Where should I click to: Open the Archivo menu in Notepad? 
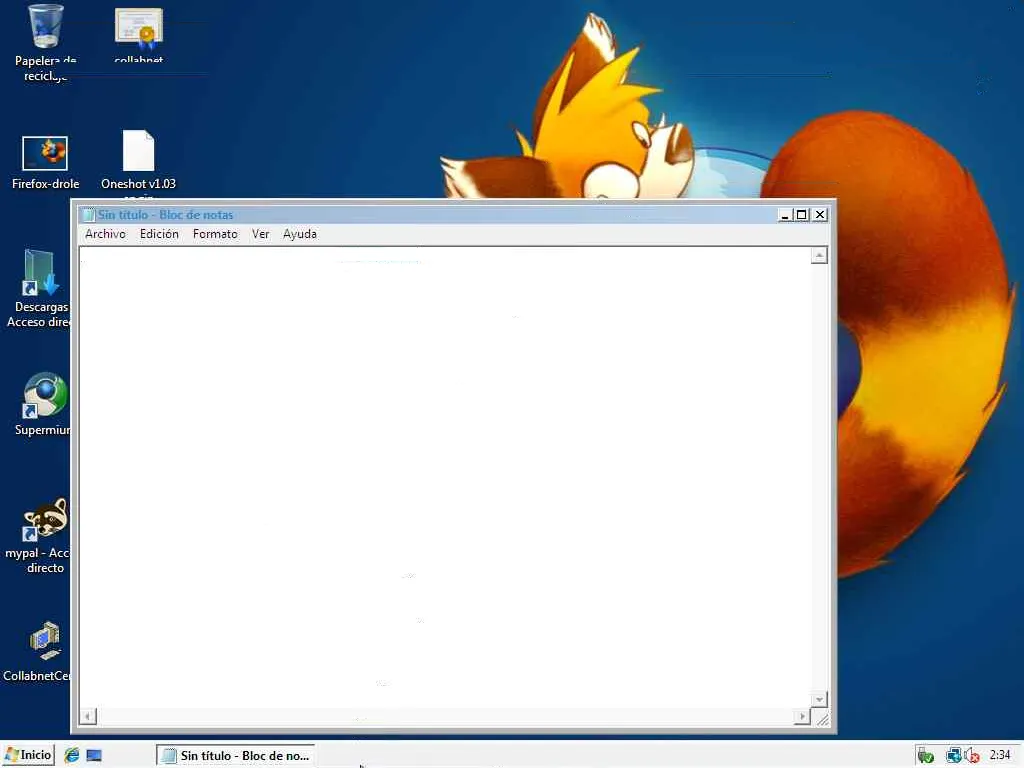click(x=105, y=234)
